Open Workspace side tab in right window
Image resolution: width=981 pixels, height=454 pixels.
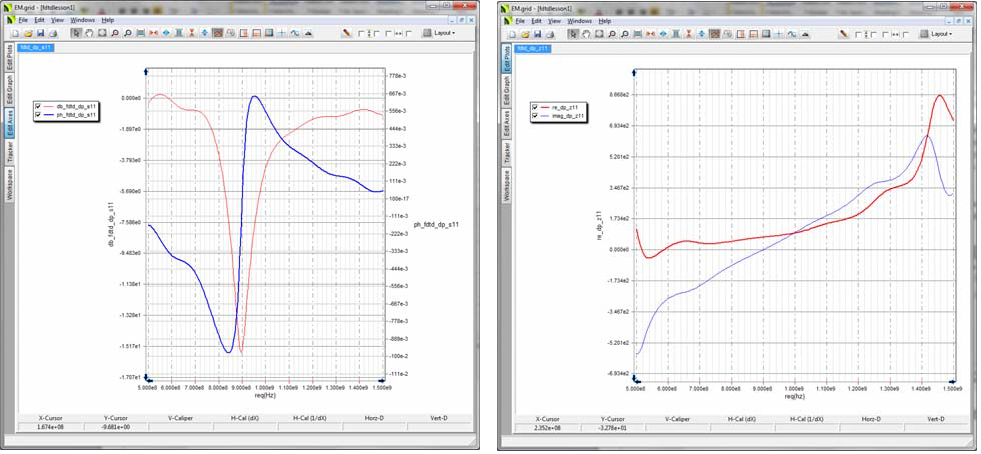tap(506, 185)
